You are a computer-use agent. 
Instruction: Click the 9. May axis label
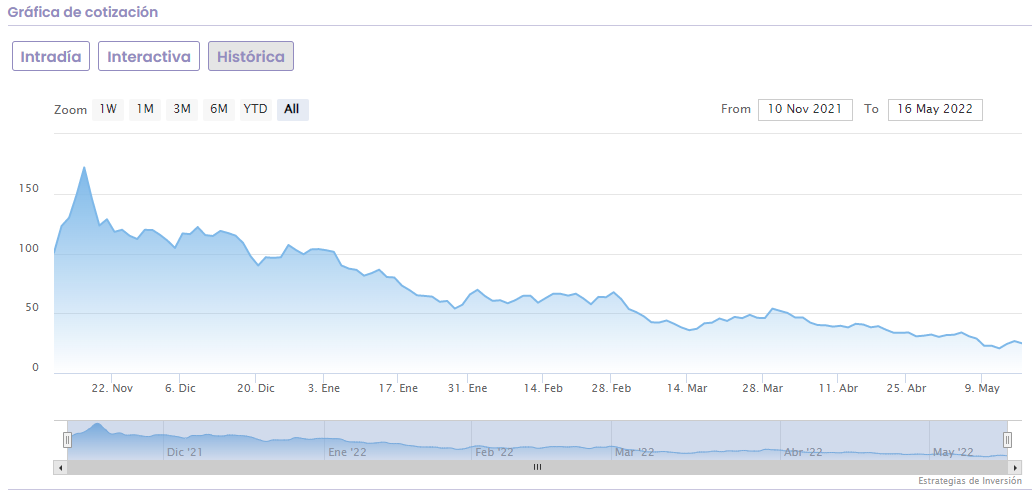coord(982,389)
